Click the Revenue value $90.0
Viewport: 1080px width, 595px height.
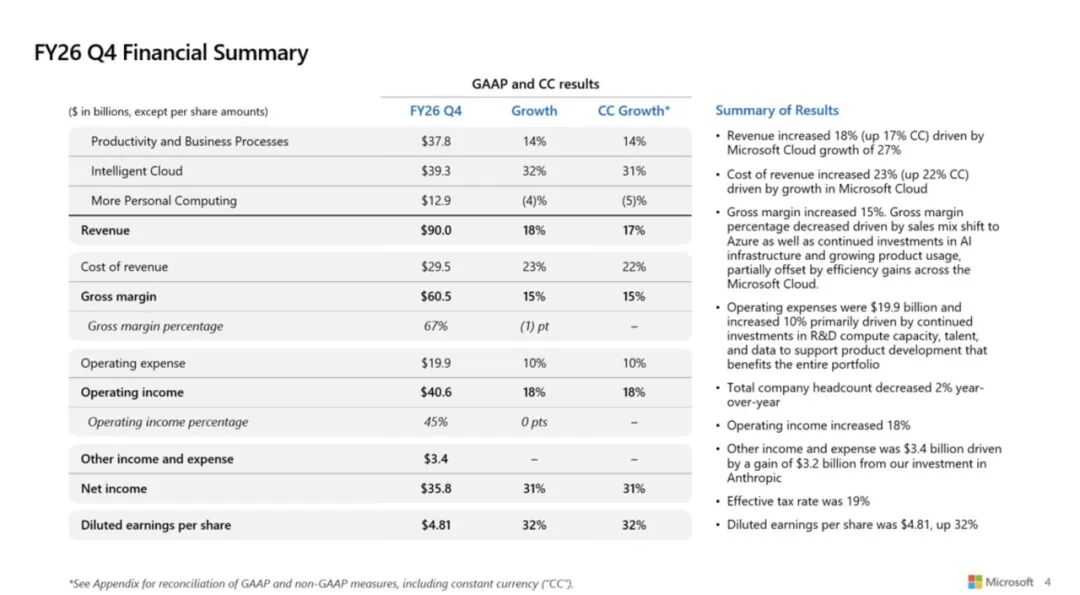click(x=436, y=230)
